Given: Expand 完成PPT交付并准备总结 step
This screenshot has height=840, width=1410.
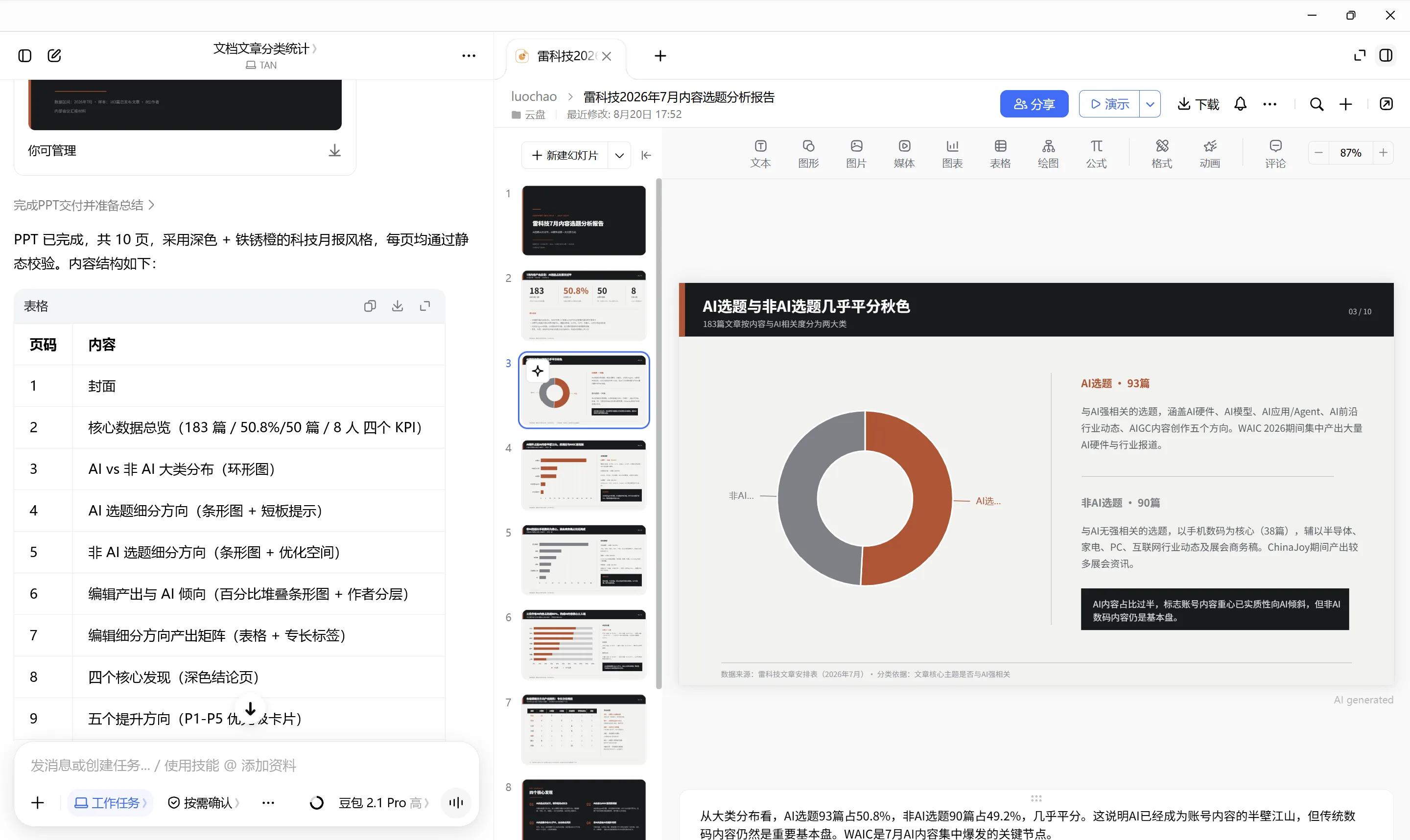Looking at the screenshot, I should [84, 205].
